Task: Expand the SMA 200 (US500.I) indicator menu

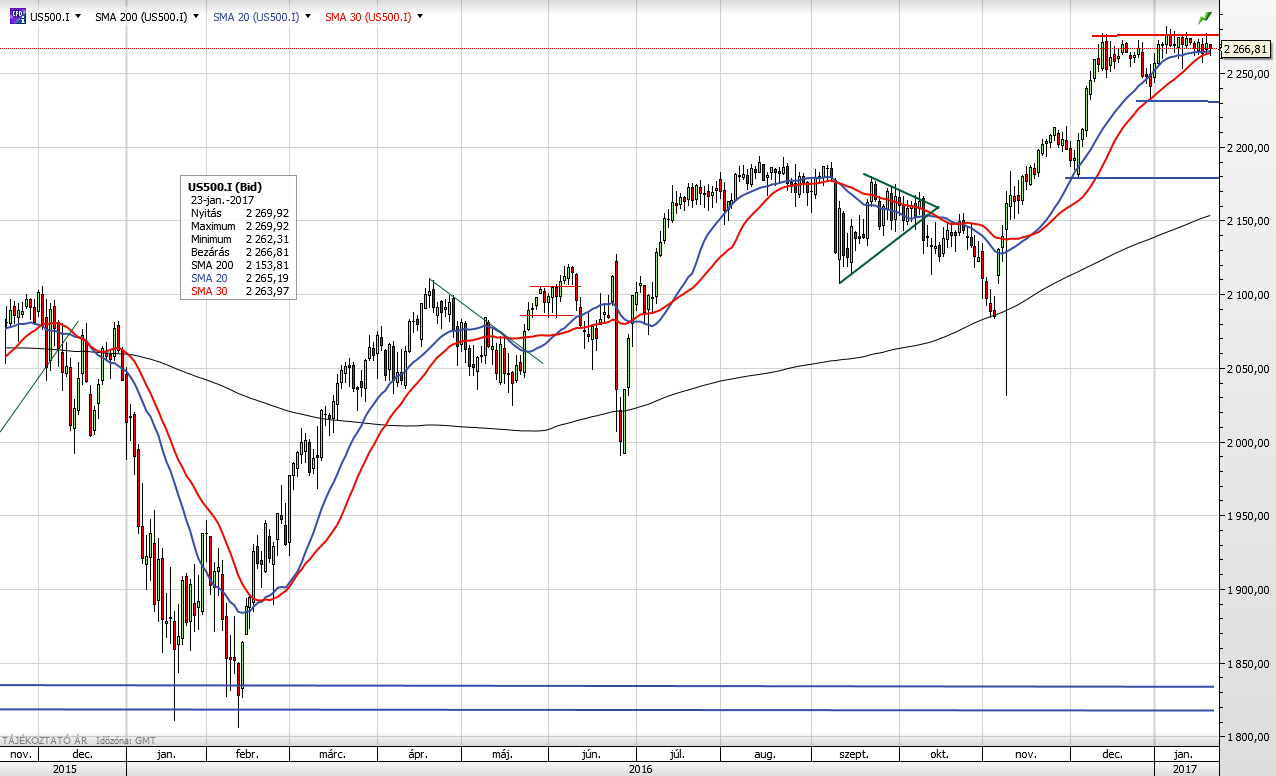Action: click(195, 17)
